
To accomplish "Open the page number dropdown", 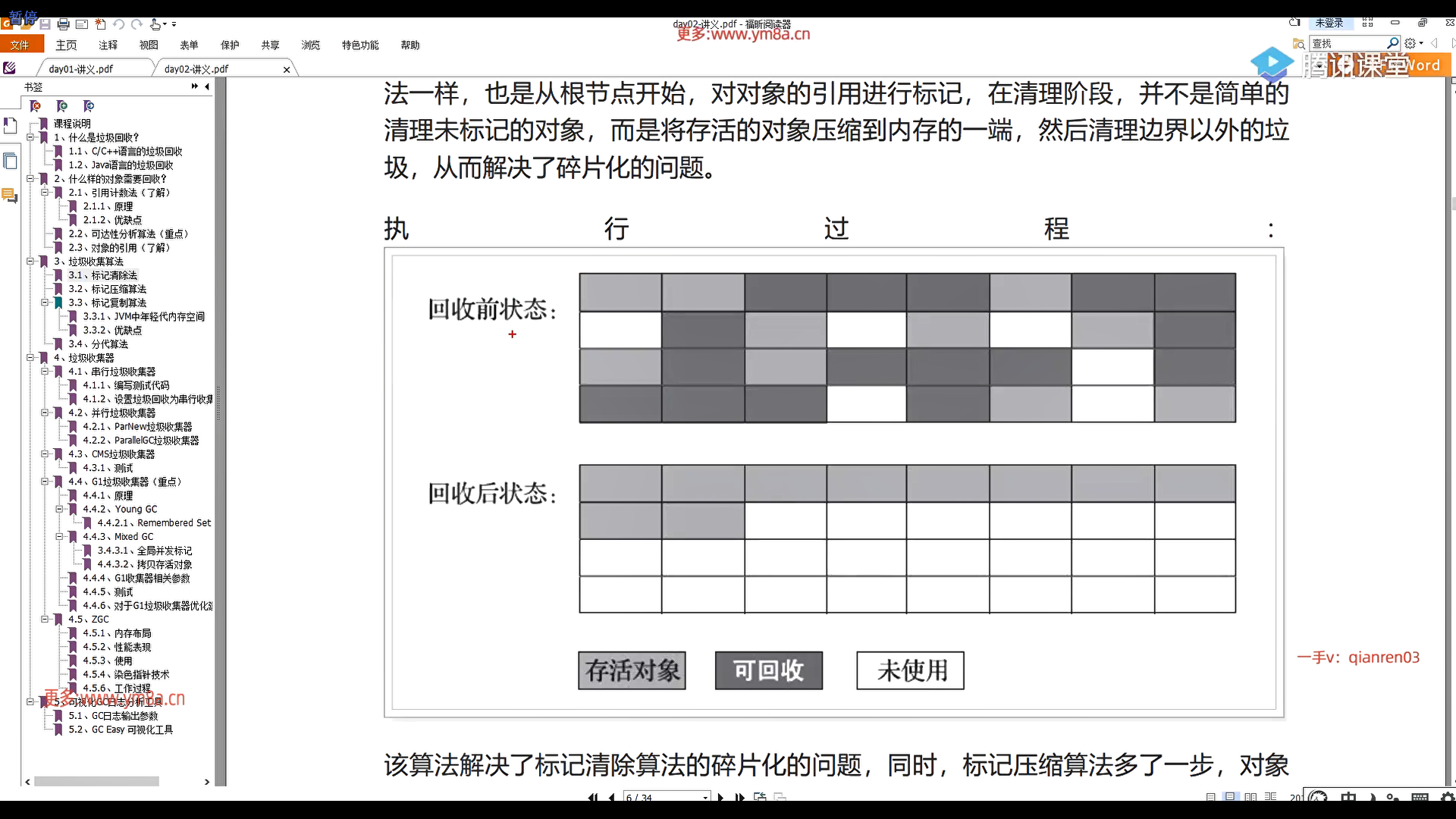I will point(705,797).
